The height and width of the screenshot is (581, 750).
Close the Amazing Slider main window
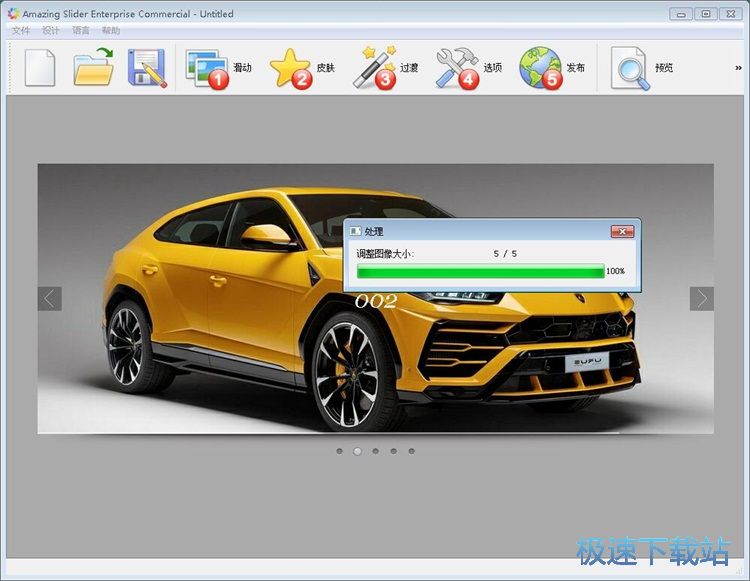click(731, 14)
